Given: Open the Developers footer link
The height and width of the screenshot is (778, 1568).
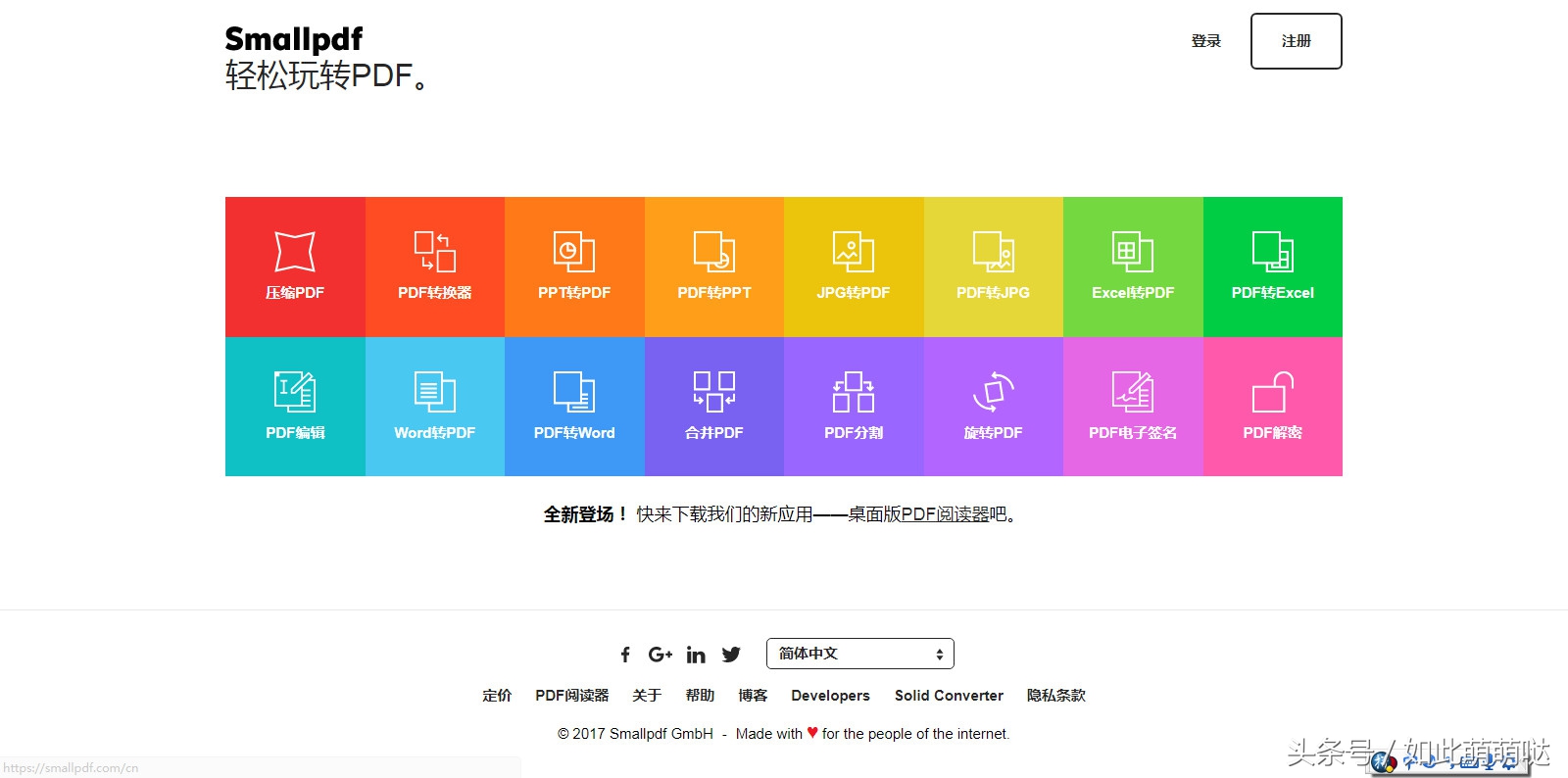Looking at the screenshot, I should pos(831,696).
